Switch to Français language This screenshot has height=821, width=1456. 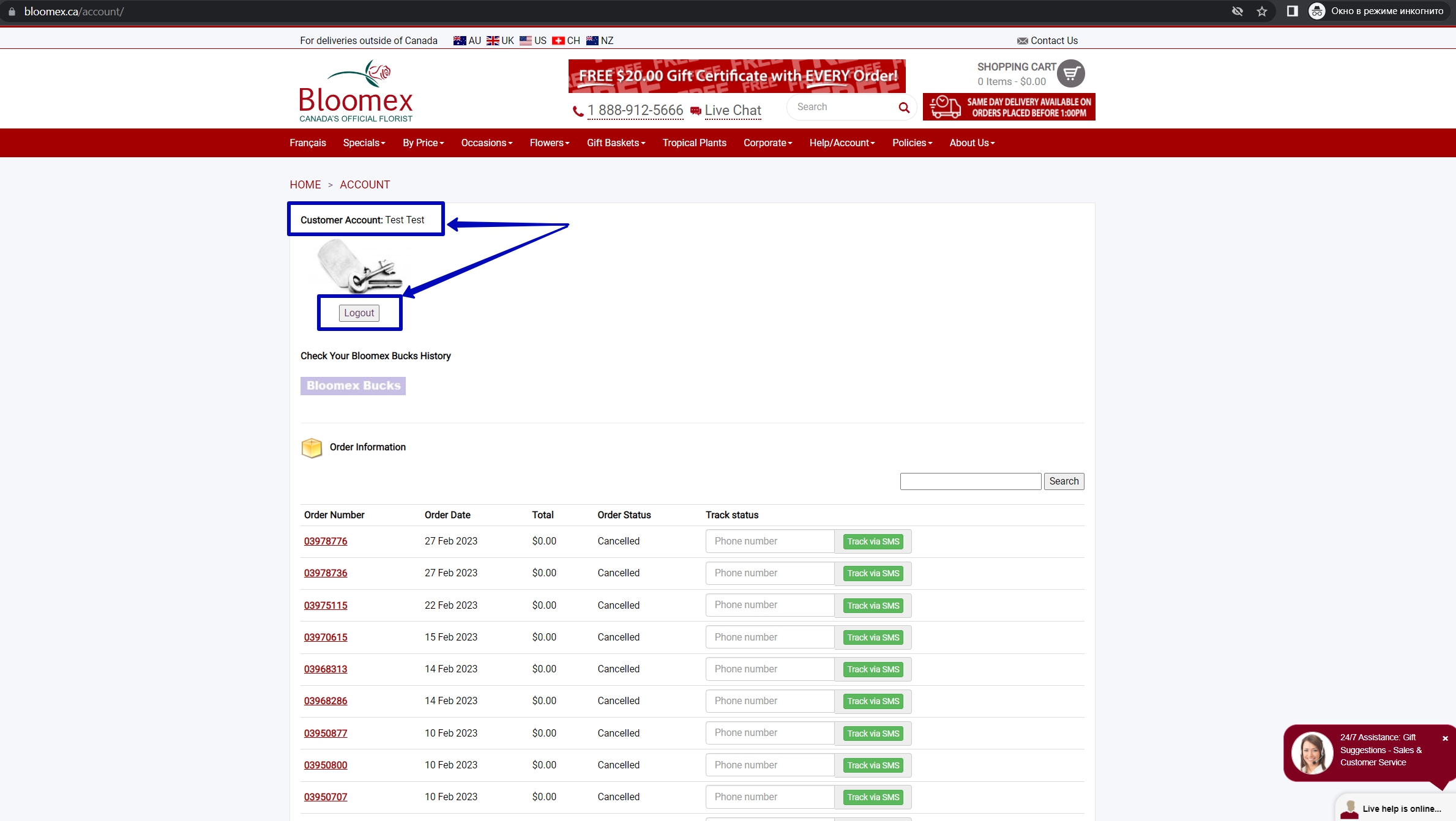tap(308, 143)
